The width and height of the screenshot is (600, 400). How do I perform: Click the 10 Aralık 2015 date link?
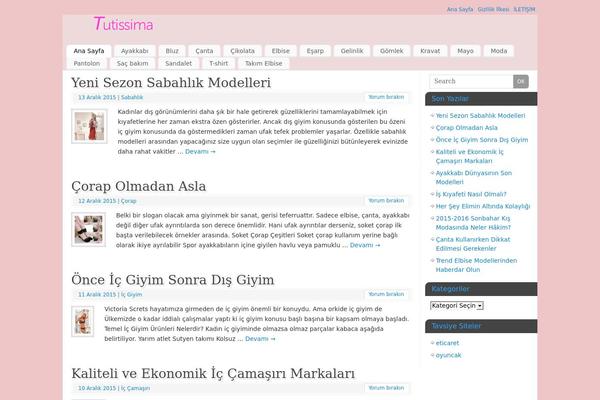pyautogui.click(x=97, y=389)
